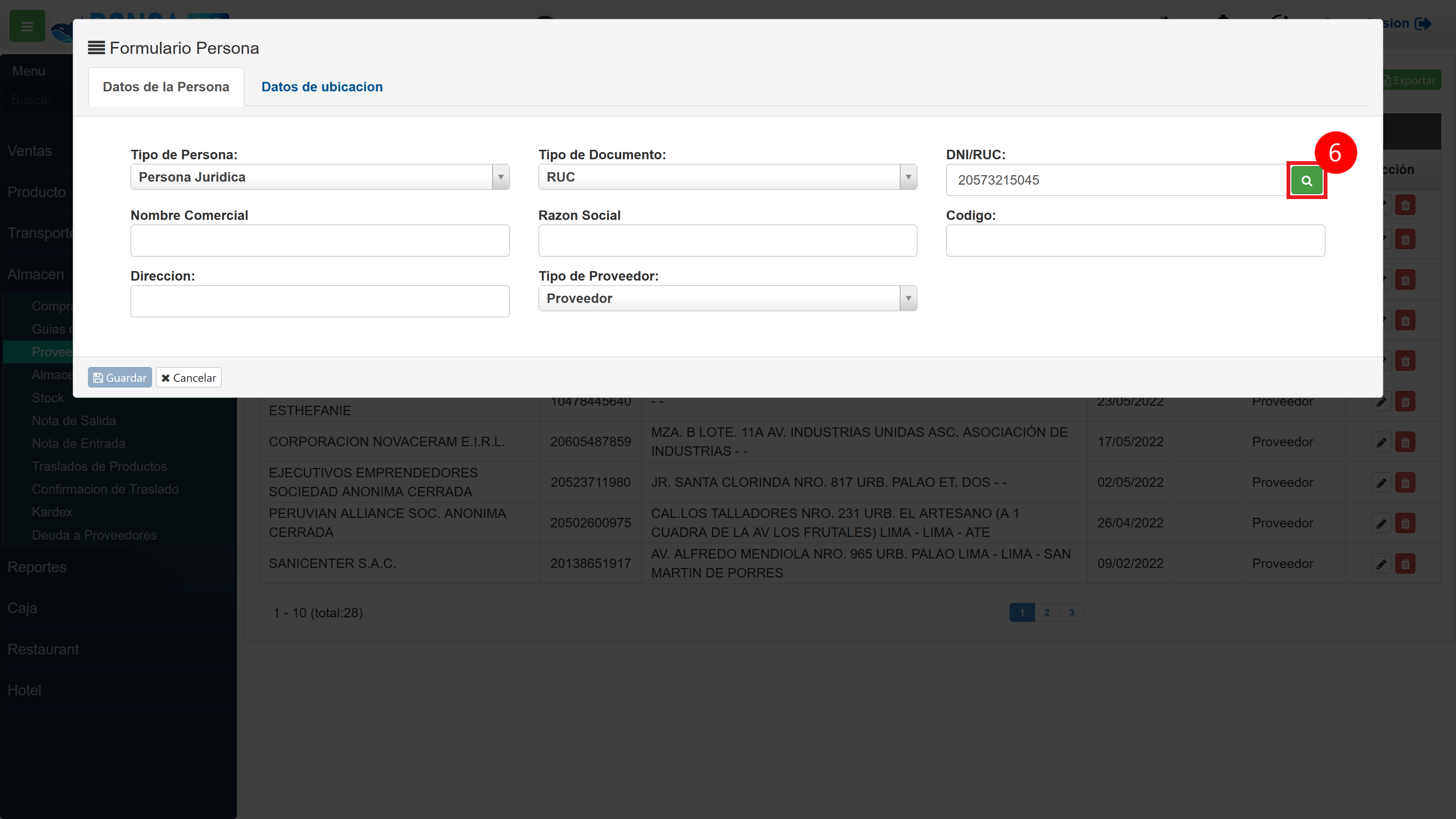Click RUC 20502600975 cell

[591, 523]
